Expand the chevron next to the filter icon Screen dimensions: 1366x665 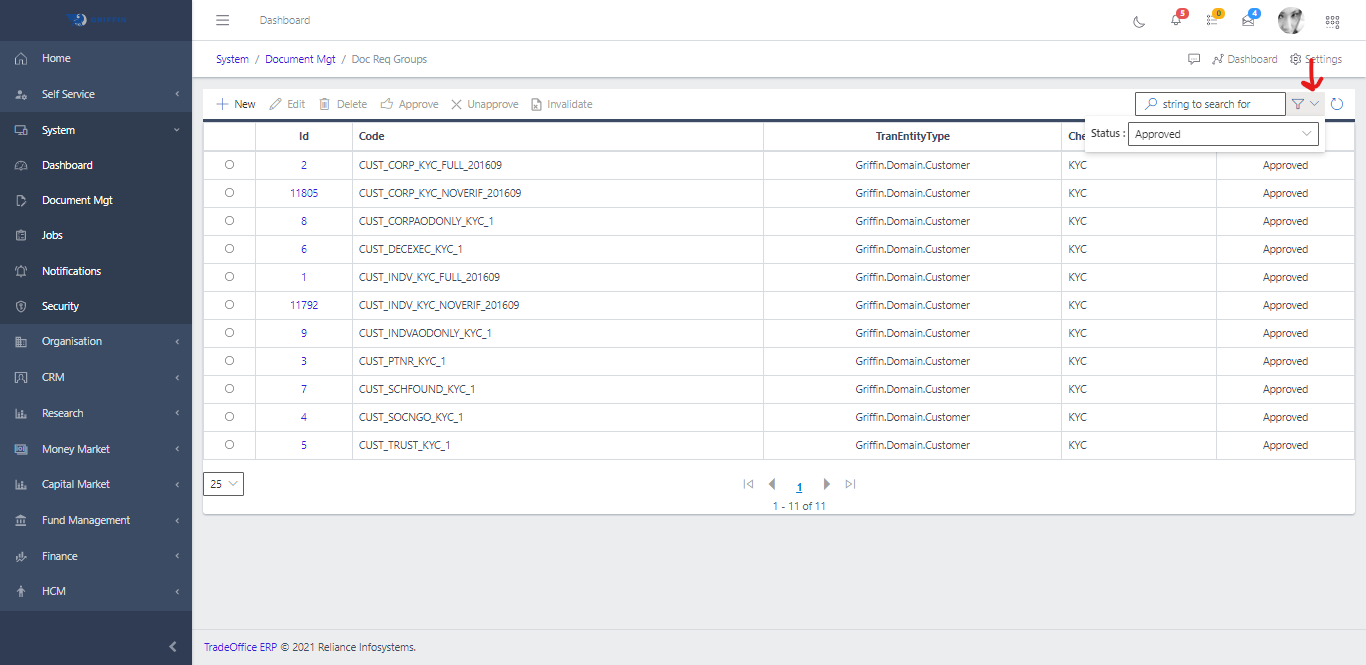click(x=1313, y=103)
